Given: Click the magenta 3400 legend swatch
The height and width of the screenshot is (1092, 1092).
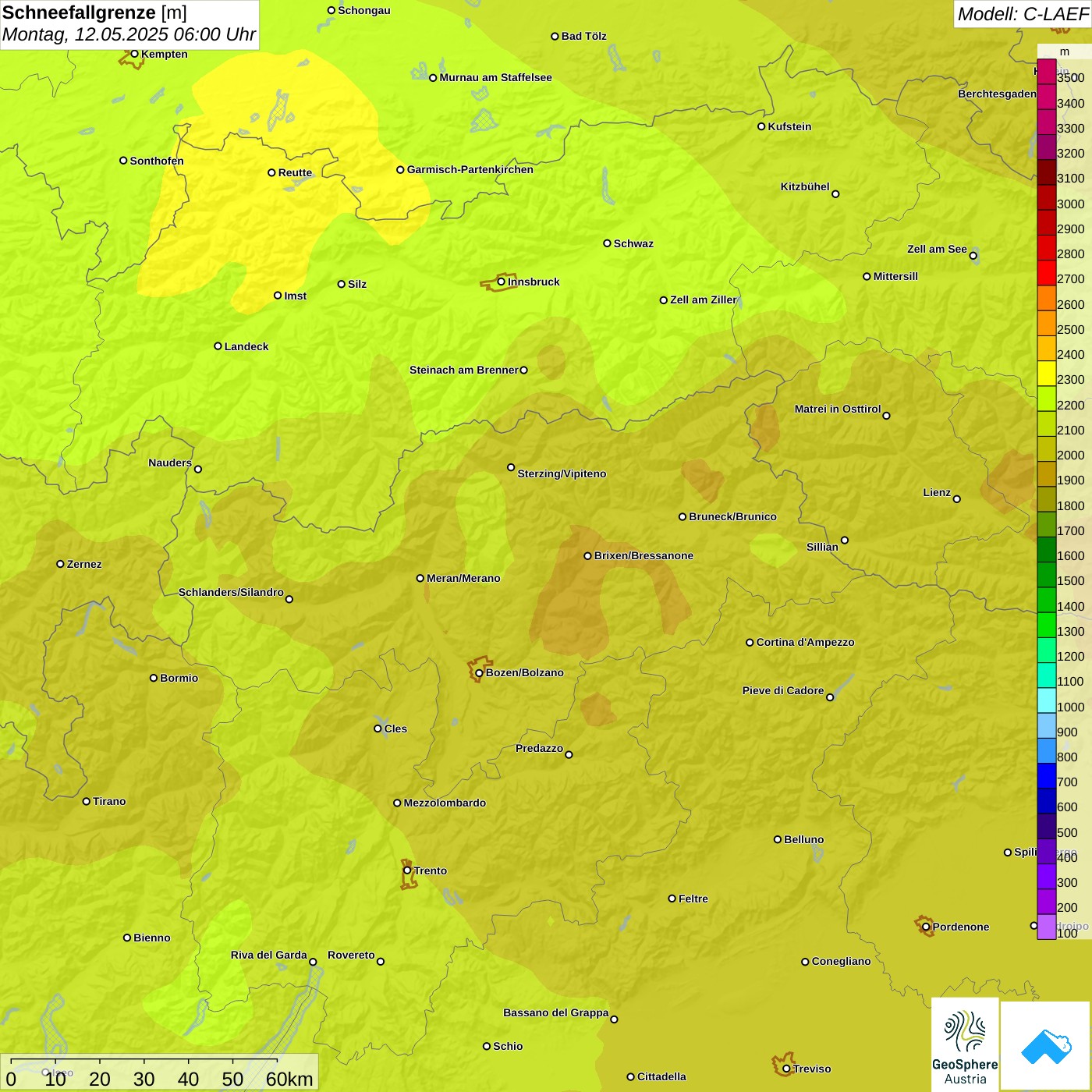Looking at the screenshot, I should pyautogui.click(x=1047, y=97).
